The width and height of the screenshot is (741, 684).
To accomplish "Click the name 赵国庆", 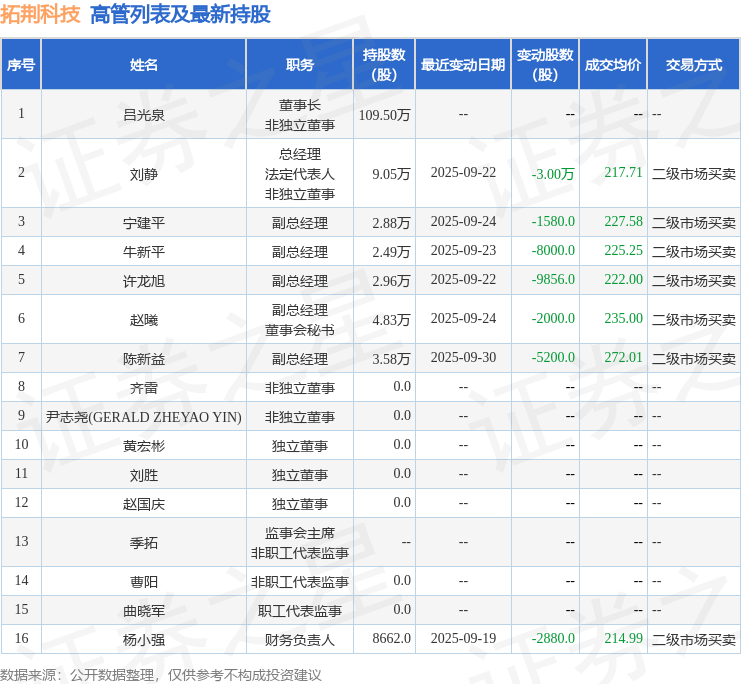I will (144, 504).
